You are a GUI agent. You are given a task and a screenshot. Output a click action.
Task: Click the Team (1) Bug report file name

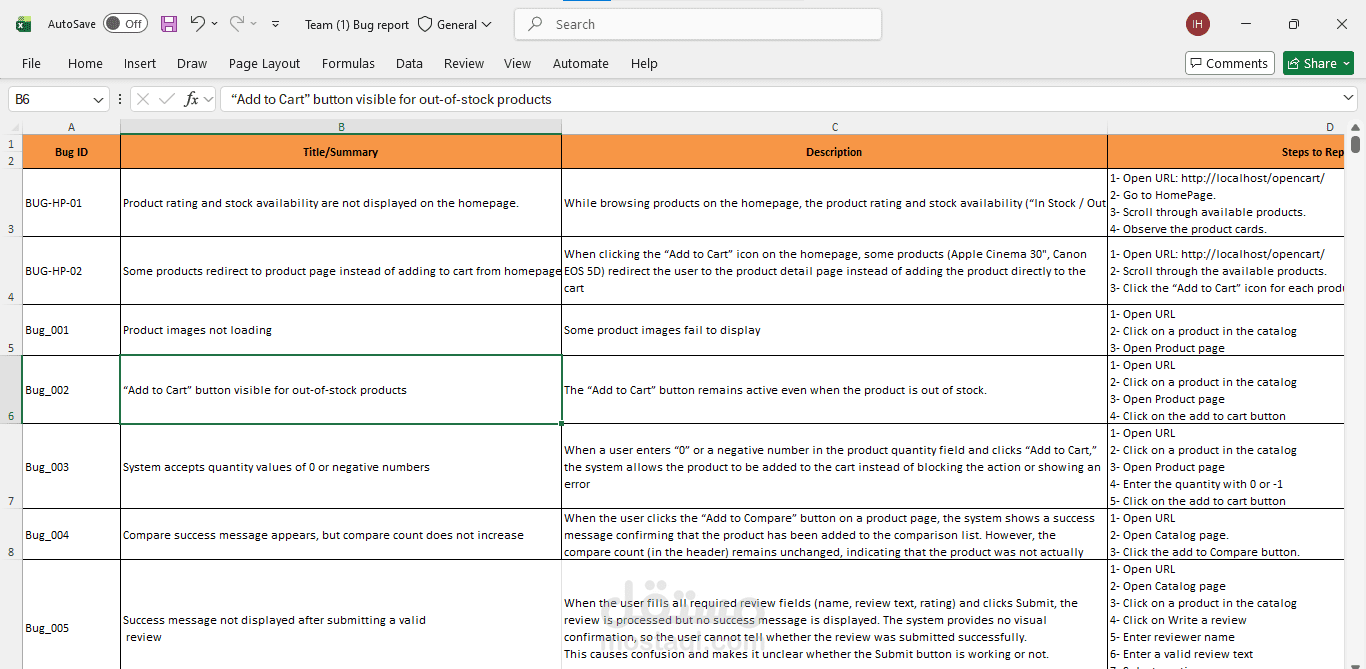pos(357,24)
